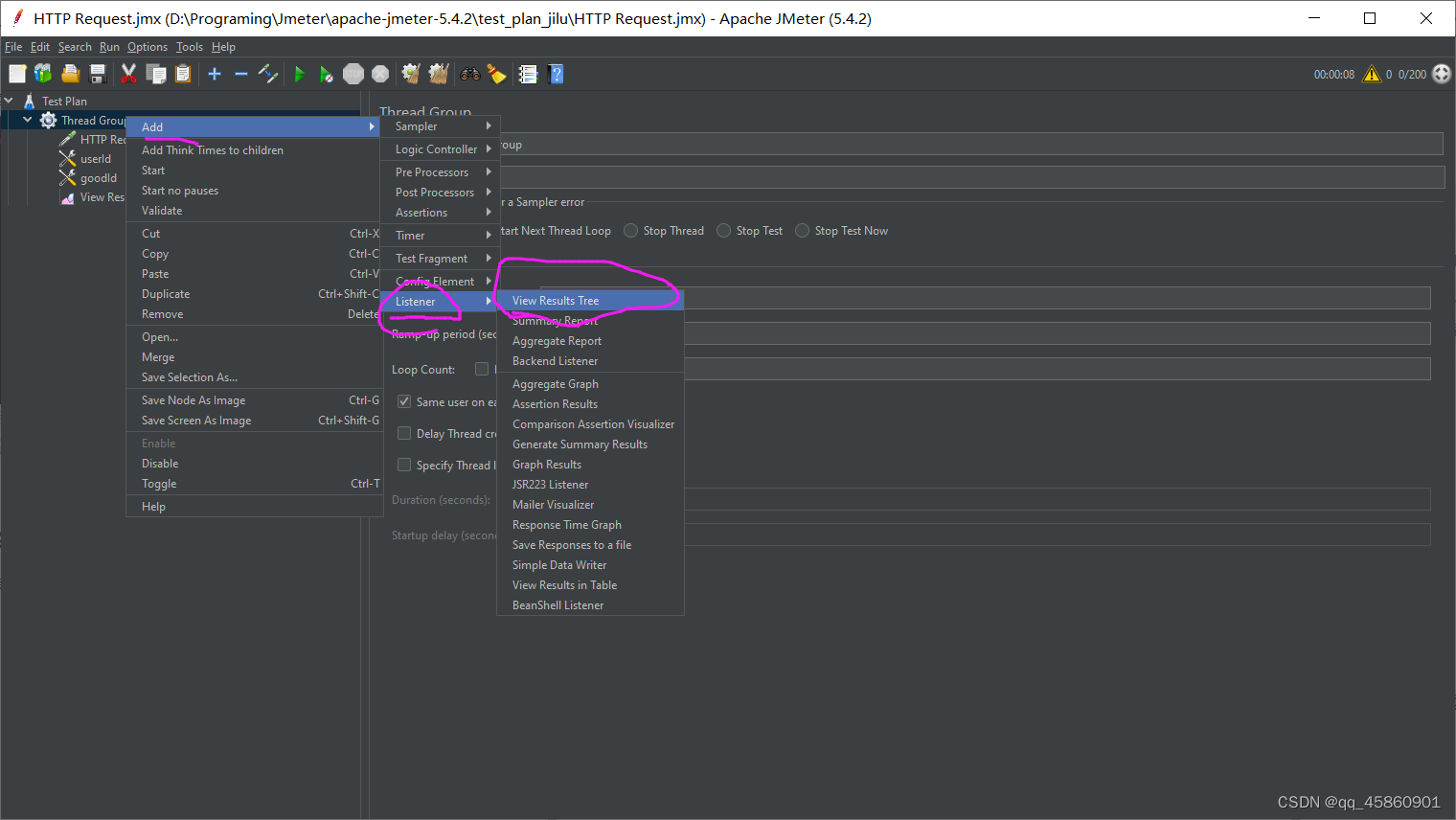The image size is (1456, 820).
Task: Enable Delay Thread creation checkbox
Action: [404, 433]
